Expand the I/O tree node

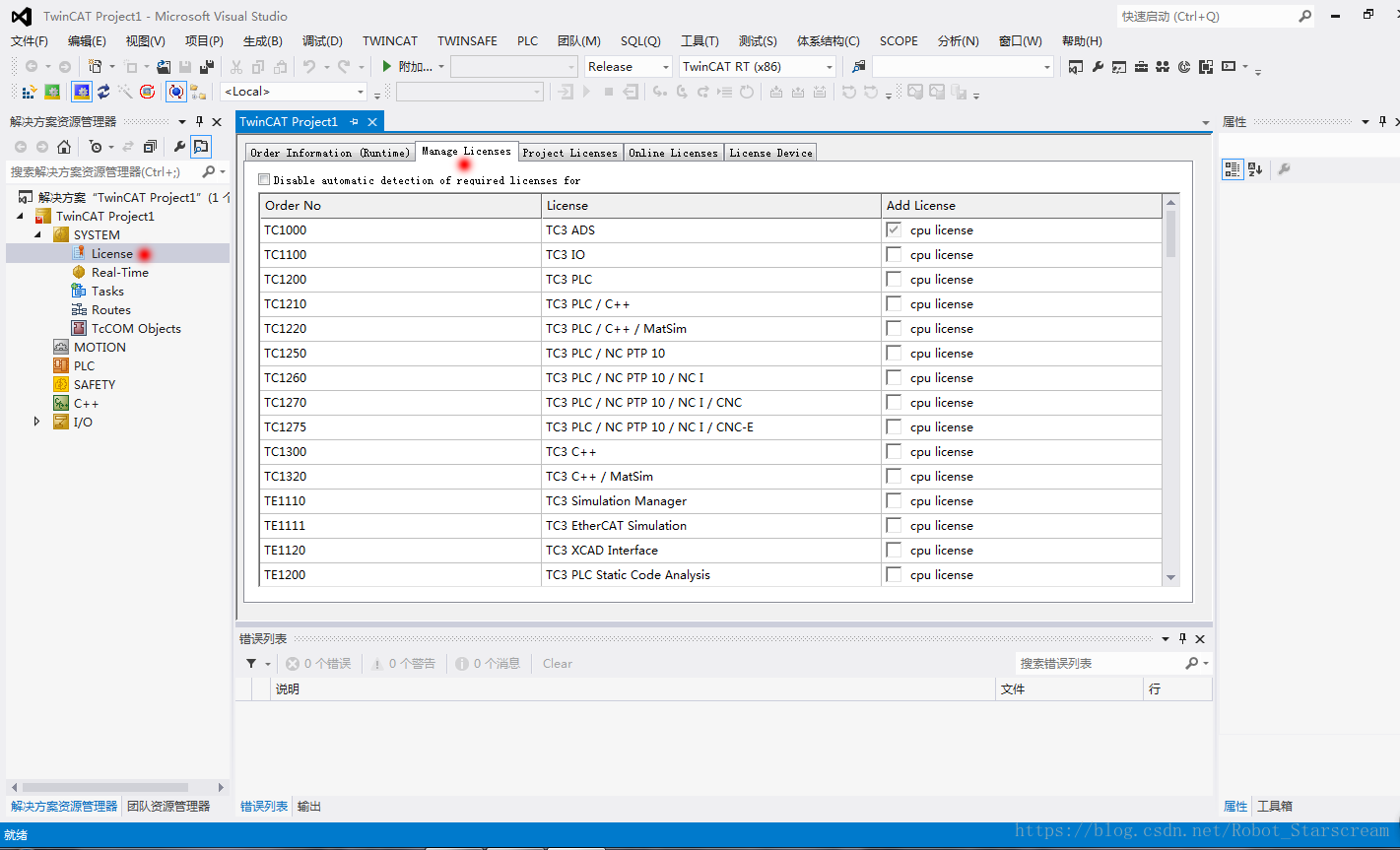[x=37, y=422]
